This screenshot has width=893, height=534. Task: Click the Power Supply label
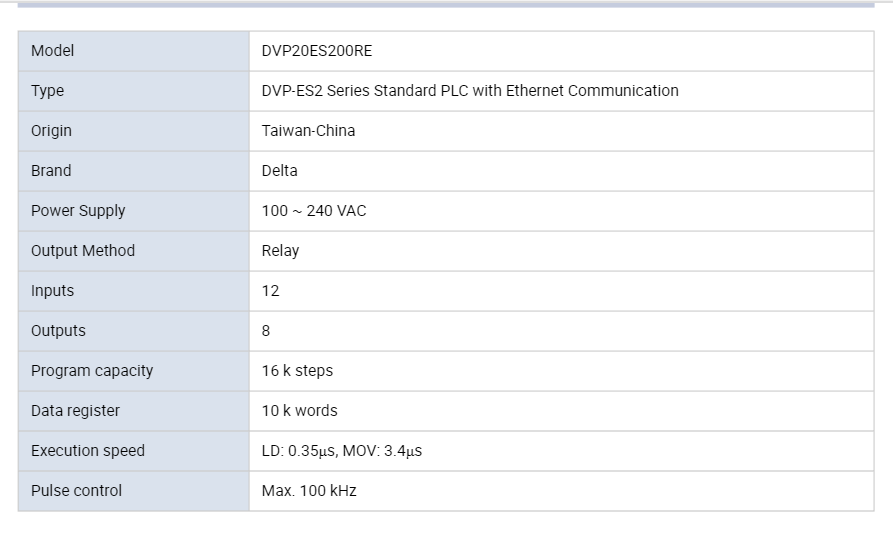[78, 211]
